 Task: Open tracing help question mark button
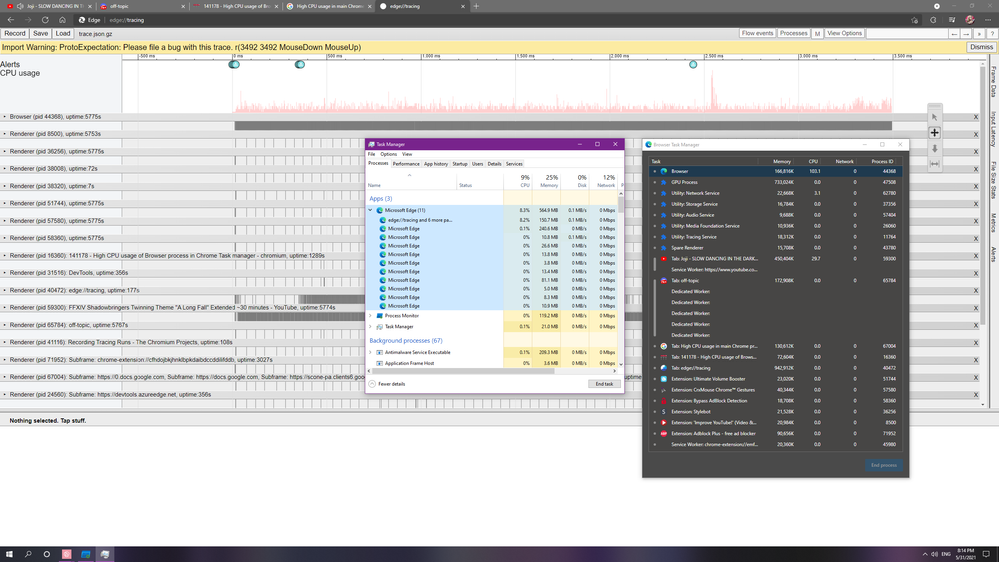tap(992, 34)
